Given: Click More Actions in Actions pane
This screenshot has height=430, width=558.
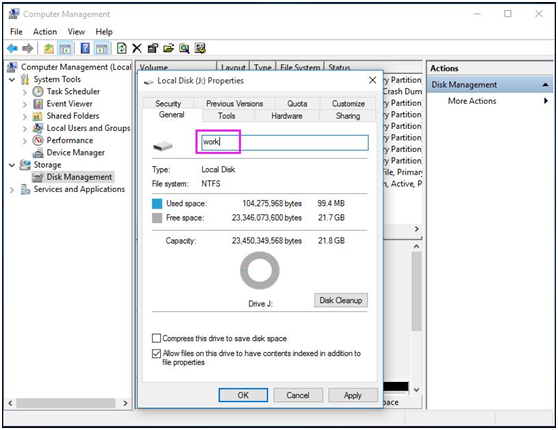Looking at the screenshot, I should pos(472,101).
